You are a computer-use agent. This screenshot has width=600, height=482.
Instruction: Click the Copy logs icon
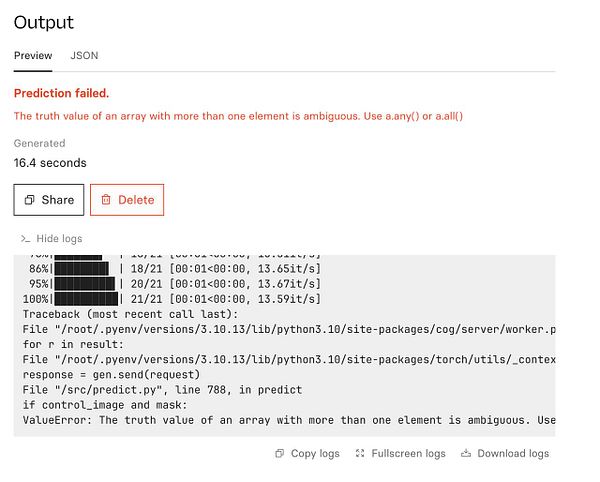[x=280, y=453]
